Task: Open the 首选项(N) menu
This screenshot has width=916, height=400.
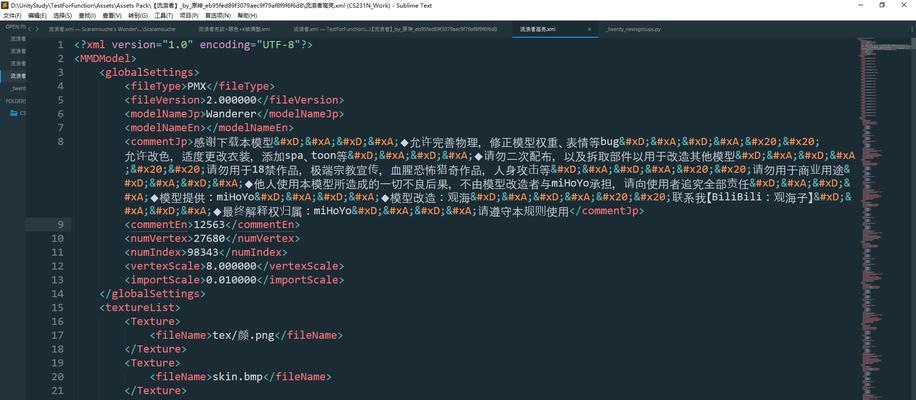Action: click(216, 16)
